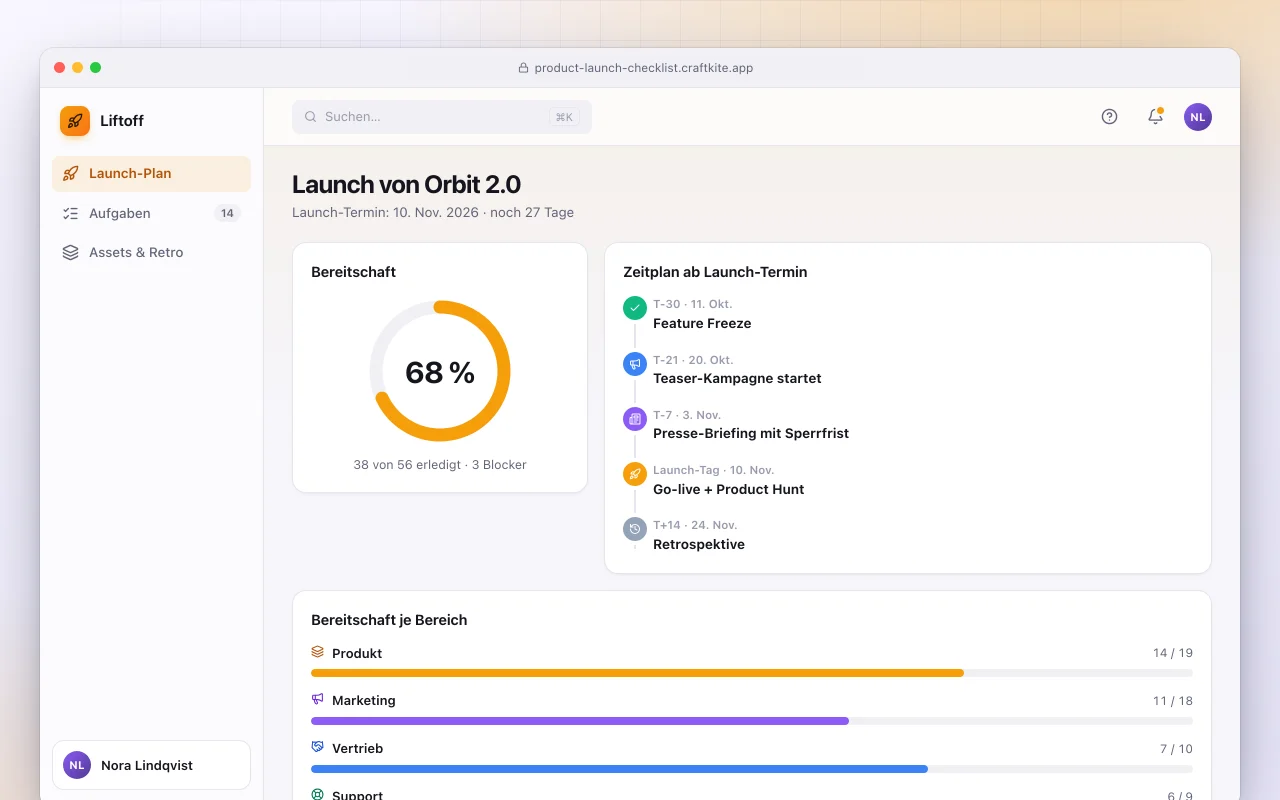Click the green checkmark icon for Feature Freeze
Screen dimensions: 1280x800
[x=635, y=308]
